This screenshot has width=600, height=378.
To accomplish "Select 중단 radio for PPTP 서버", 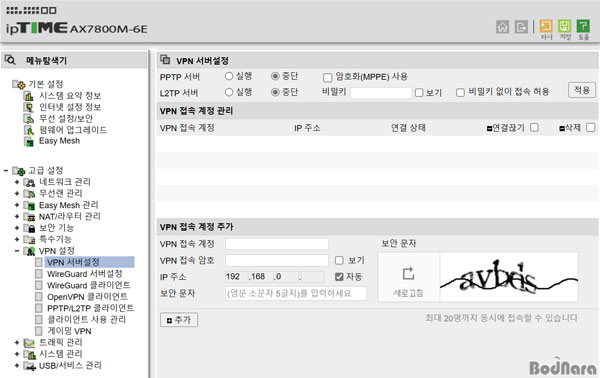I will click(275, 76).
